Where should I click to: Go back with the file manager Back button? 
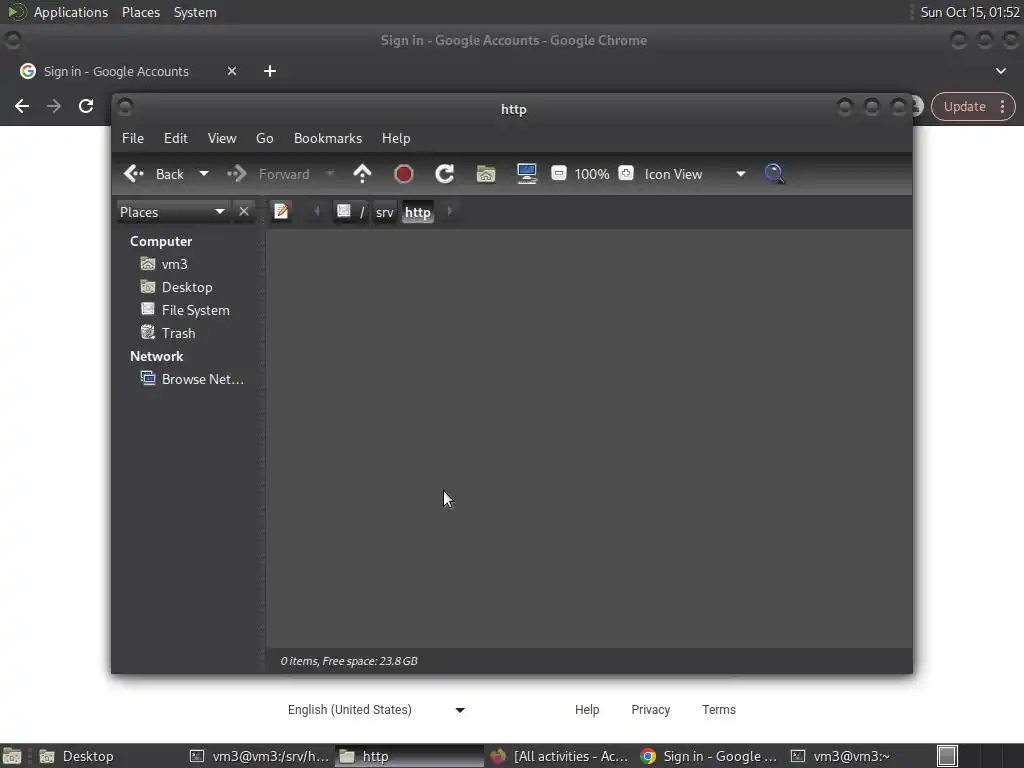point(154,174)
